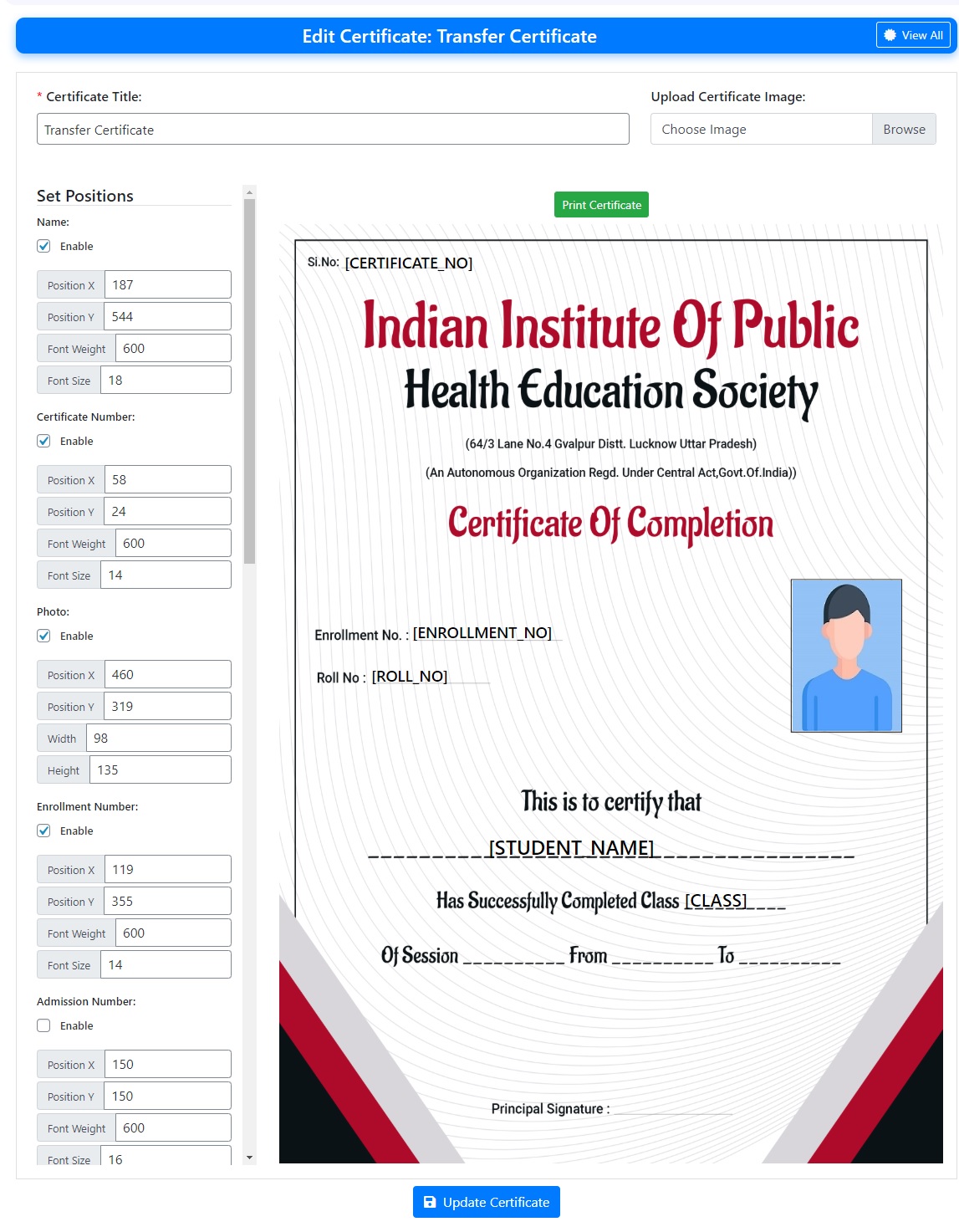959x1232 pixels.
Task: Click the Update Certificate button
Action: (487, 1202)
